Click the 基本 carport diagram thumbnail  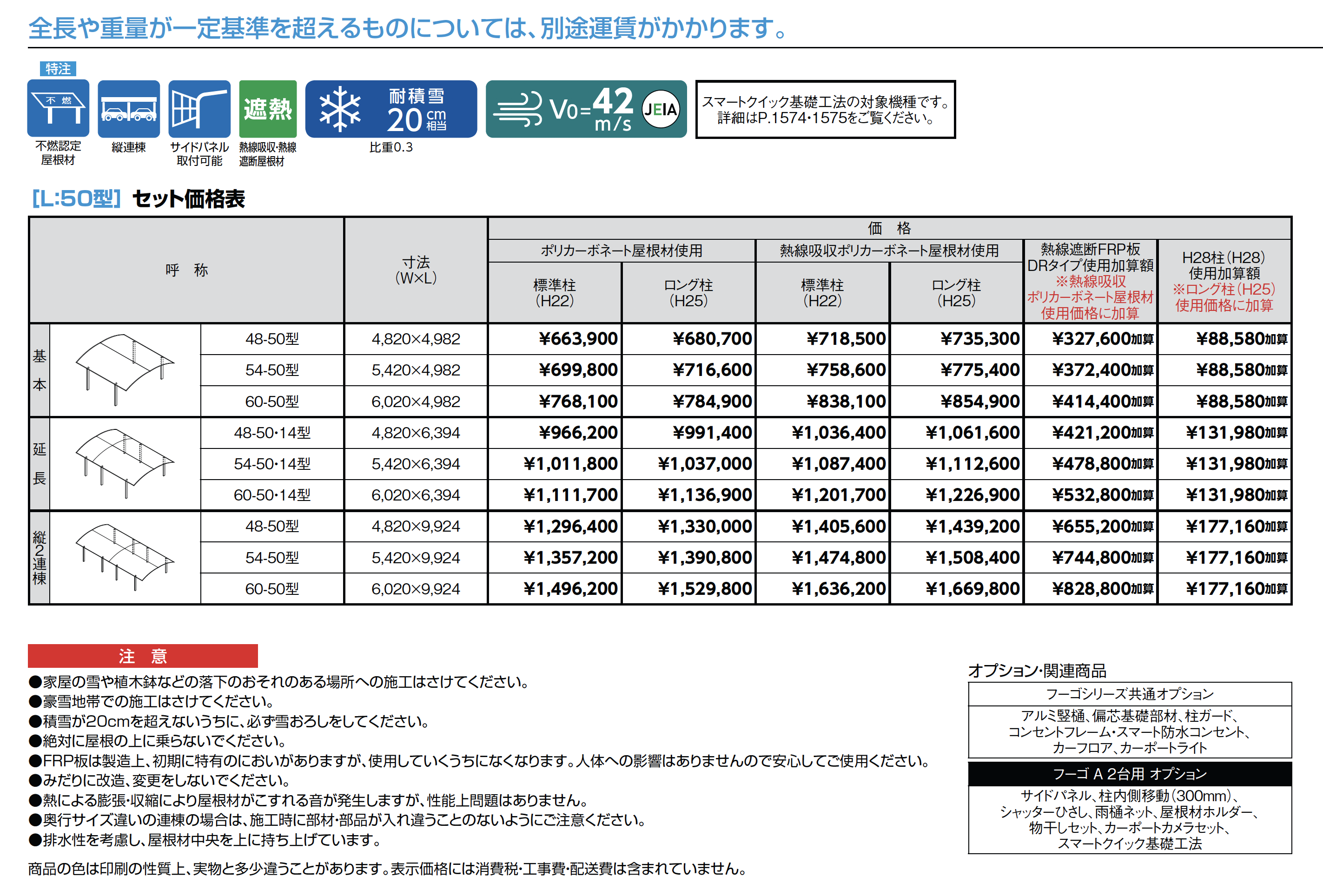[124, 370]
